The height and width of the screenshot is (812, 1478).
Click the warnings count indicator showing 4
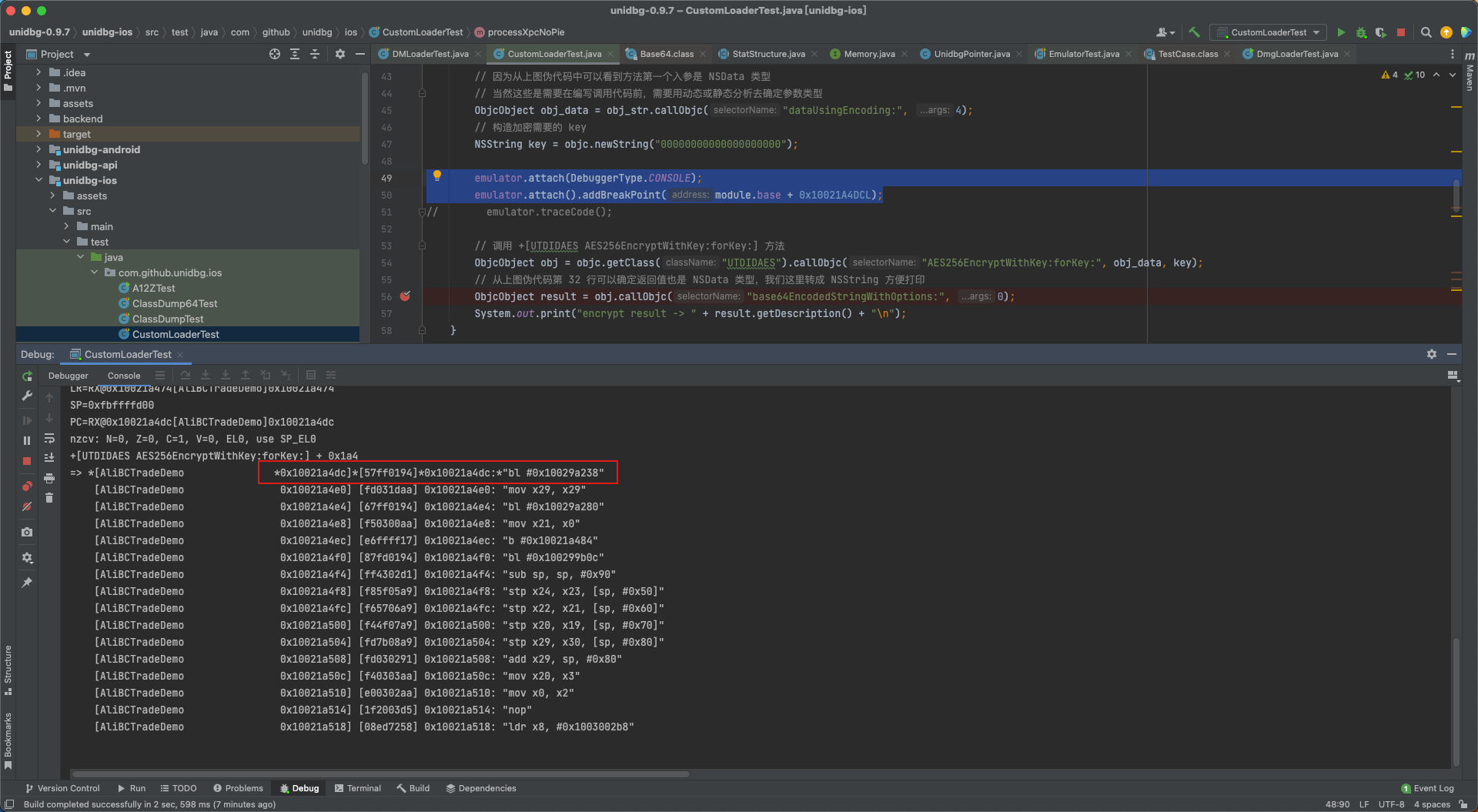tap(1389, 75)
